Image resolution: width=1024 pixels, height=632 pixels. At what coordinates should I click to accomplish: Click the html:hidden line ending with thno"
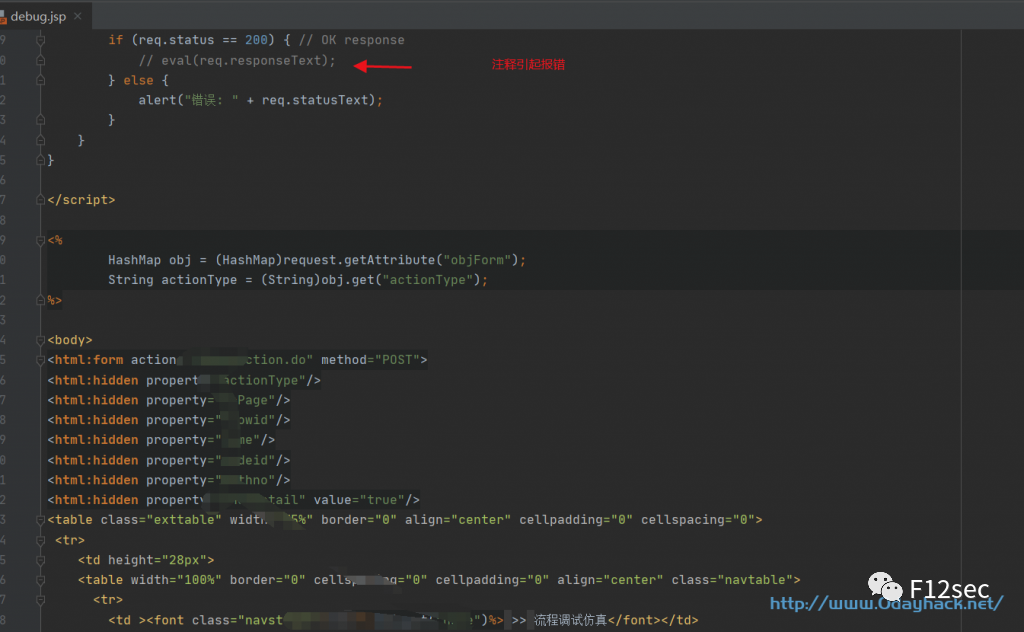pyautogui.click(x=168, y=480)
